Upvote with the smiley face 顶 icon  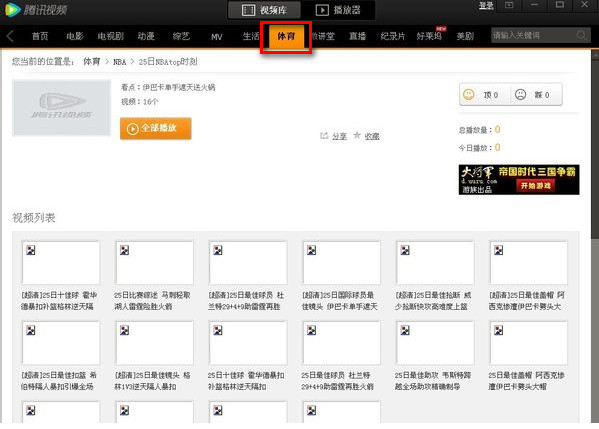point(469,94)
